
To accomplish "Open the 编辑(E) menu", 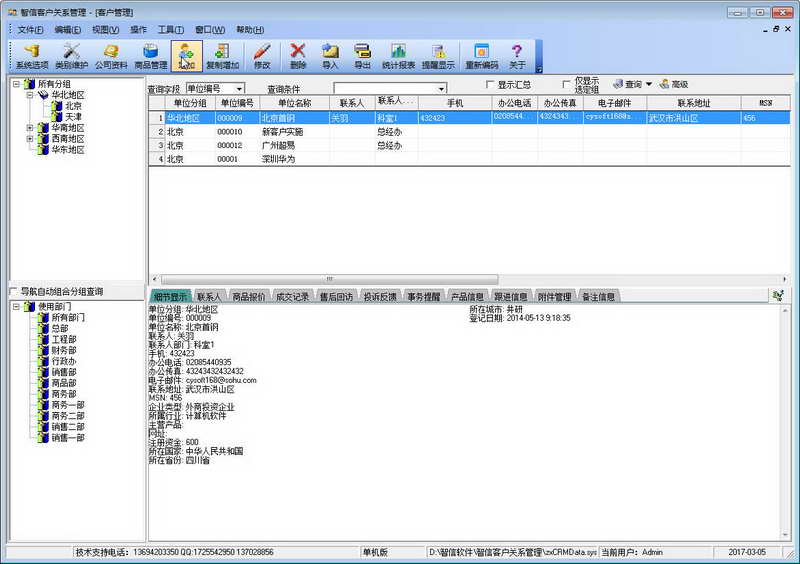I will 67,30.
